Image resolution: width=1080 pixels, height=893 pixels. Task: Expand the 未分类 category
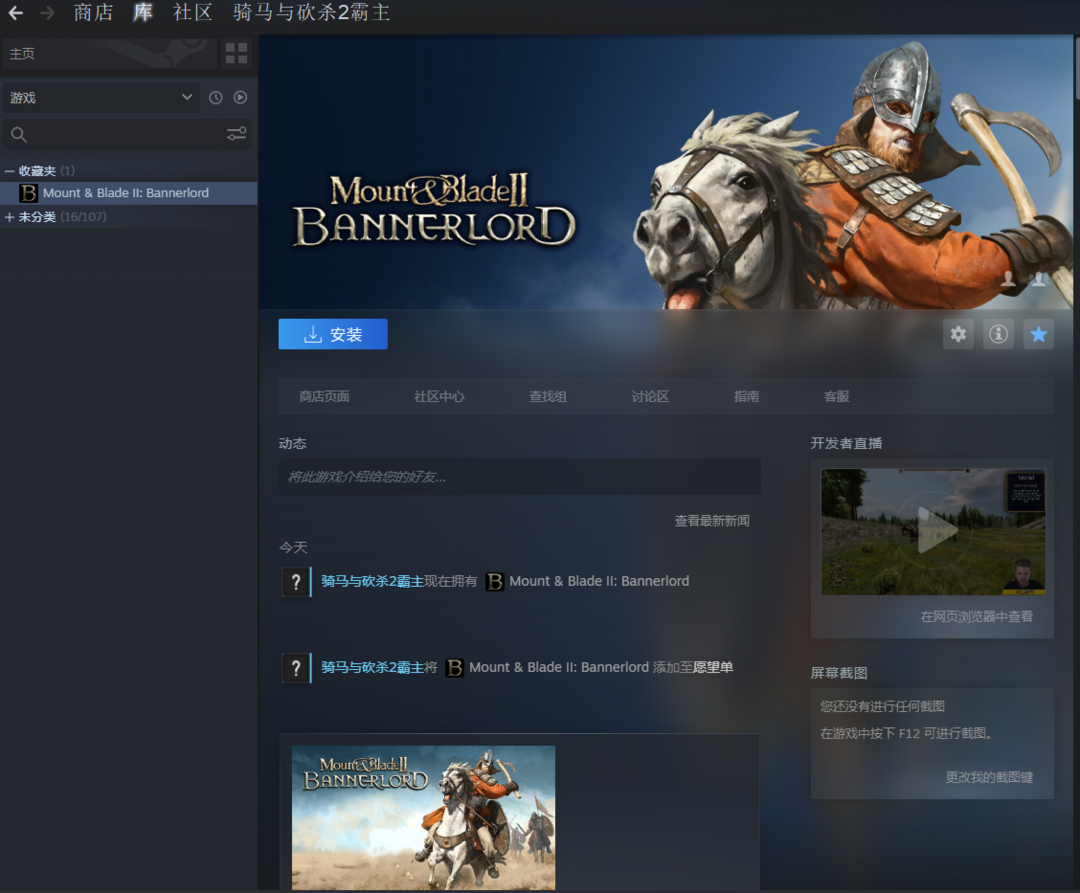10,217
